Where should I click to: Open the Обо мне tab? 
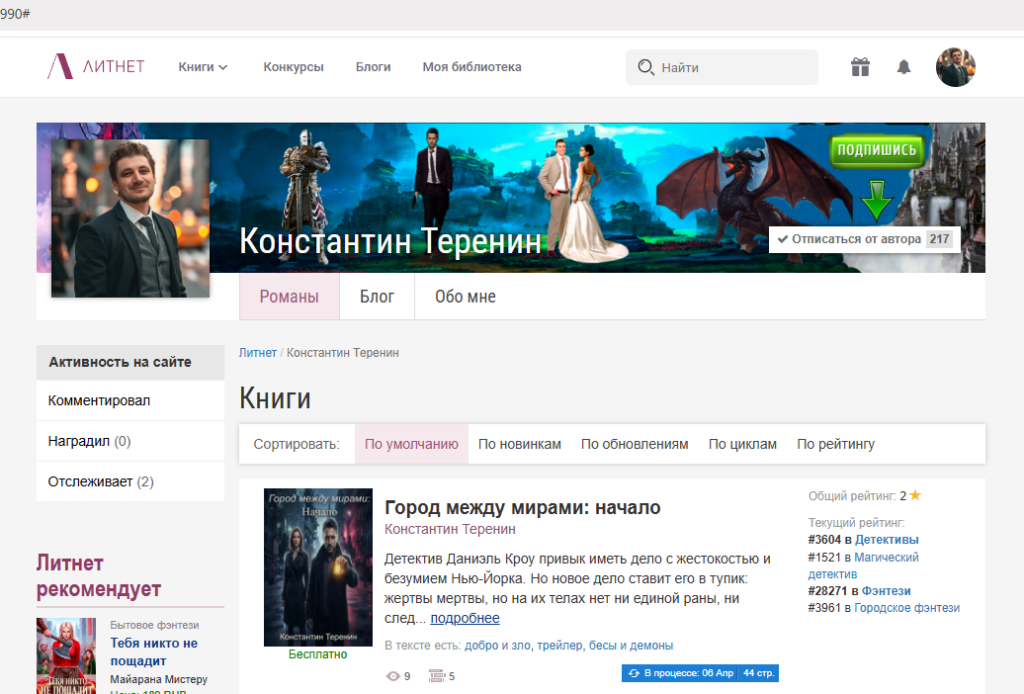coord(465,297)
